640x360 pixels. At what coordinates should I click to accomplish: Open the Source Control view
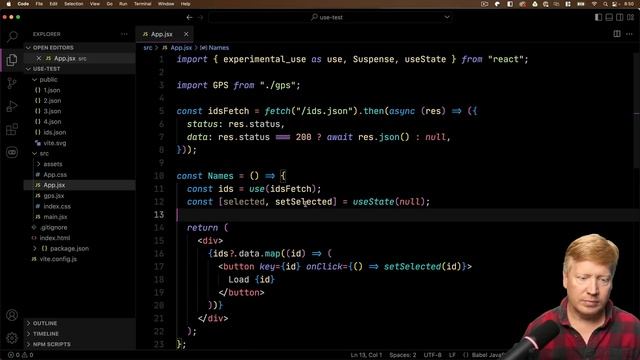pyautogui.click(x=12, y=83)
